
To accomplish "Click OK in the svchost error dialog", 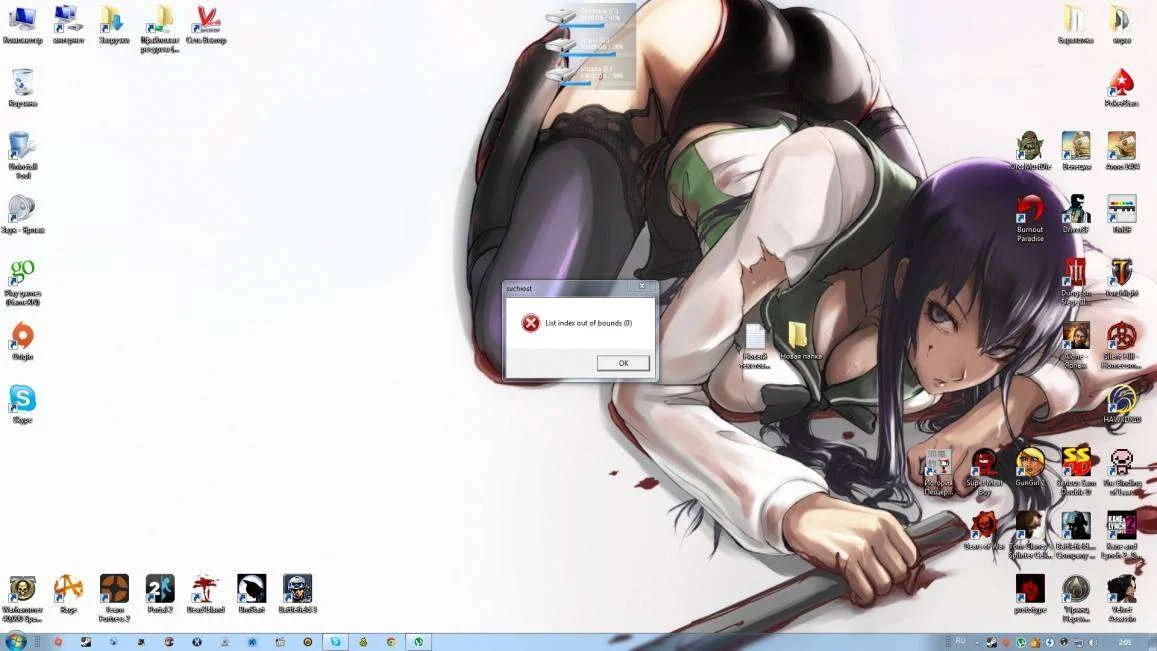I will click(623, 362).
